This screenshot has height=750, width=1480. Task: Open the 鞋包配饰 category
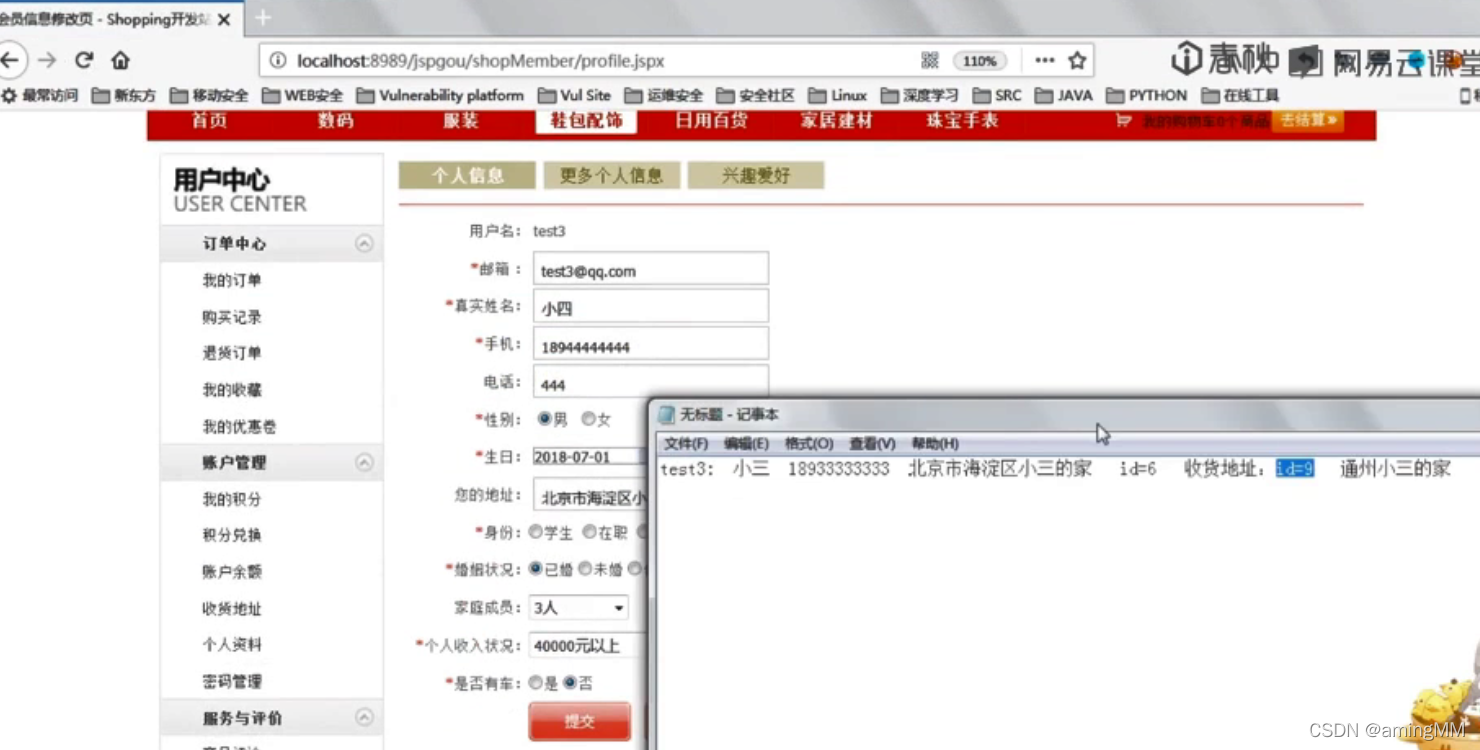tap(586, 121)
